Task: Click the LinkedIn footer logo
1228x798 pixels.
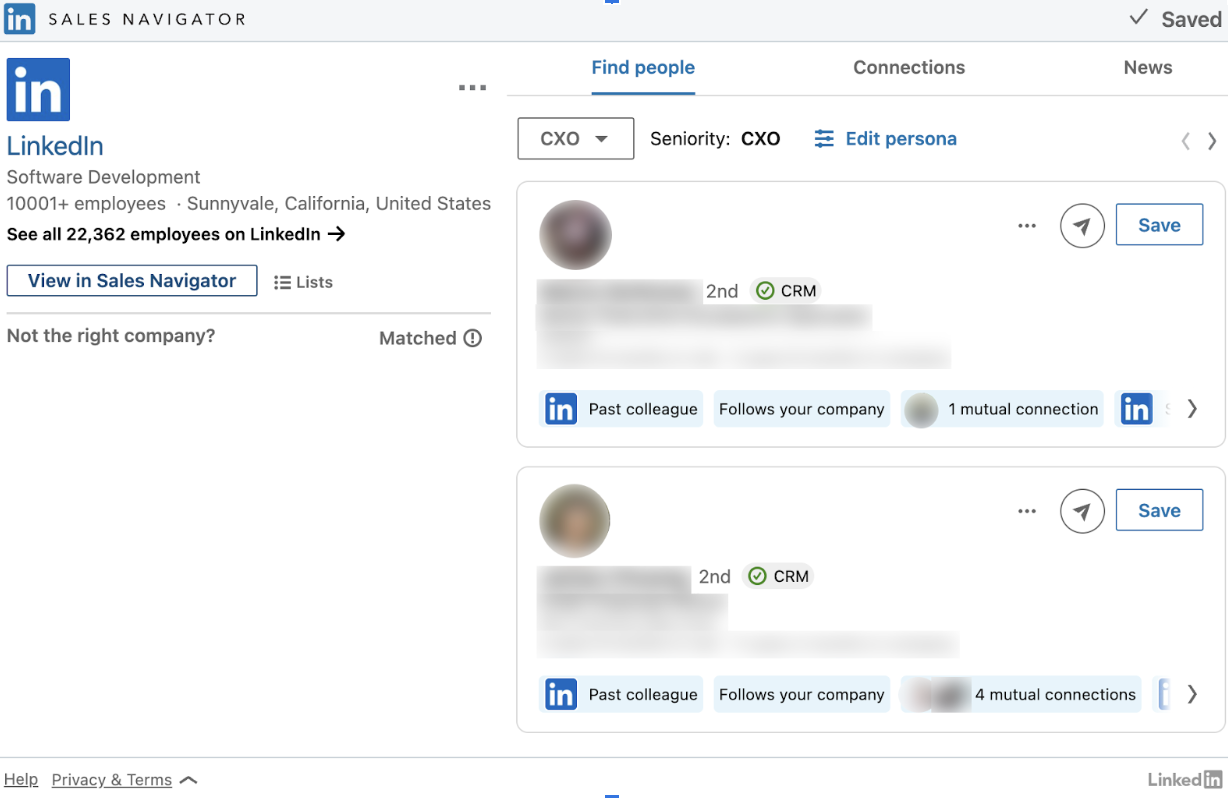Action: [x=1185, y=780]
